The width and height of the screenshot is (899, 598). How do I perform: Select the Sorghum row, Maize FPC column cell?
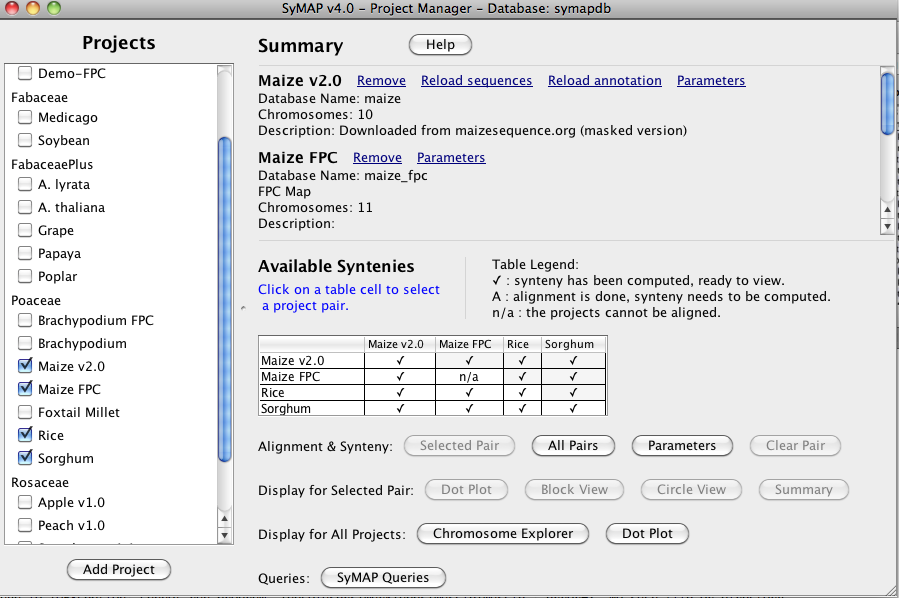(x=469, y=409)
